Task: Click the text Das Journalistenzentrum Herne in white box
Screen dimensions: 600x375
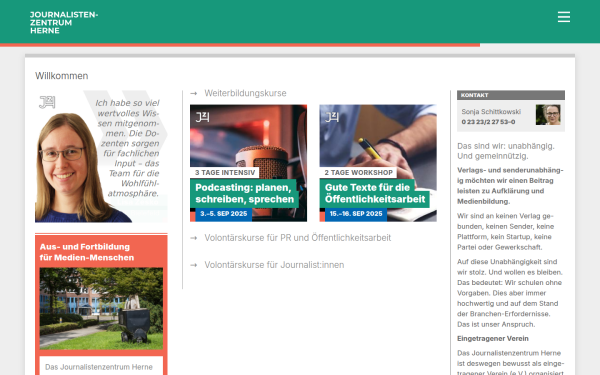Action: 99,367
